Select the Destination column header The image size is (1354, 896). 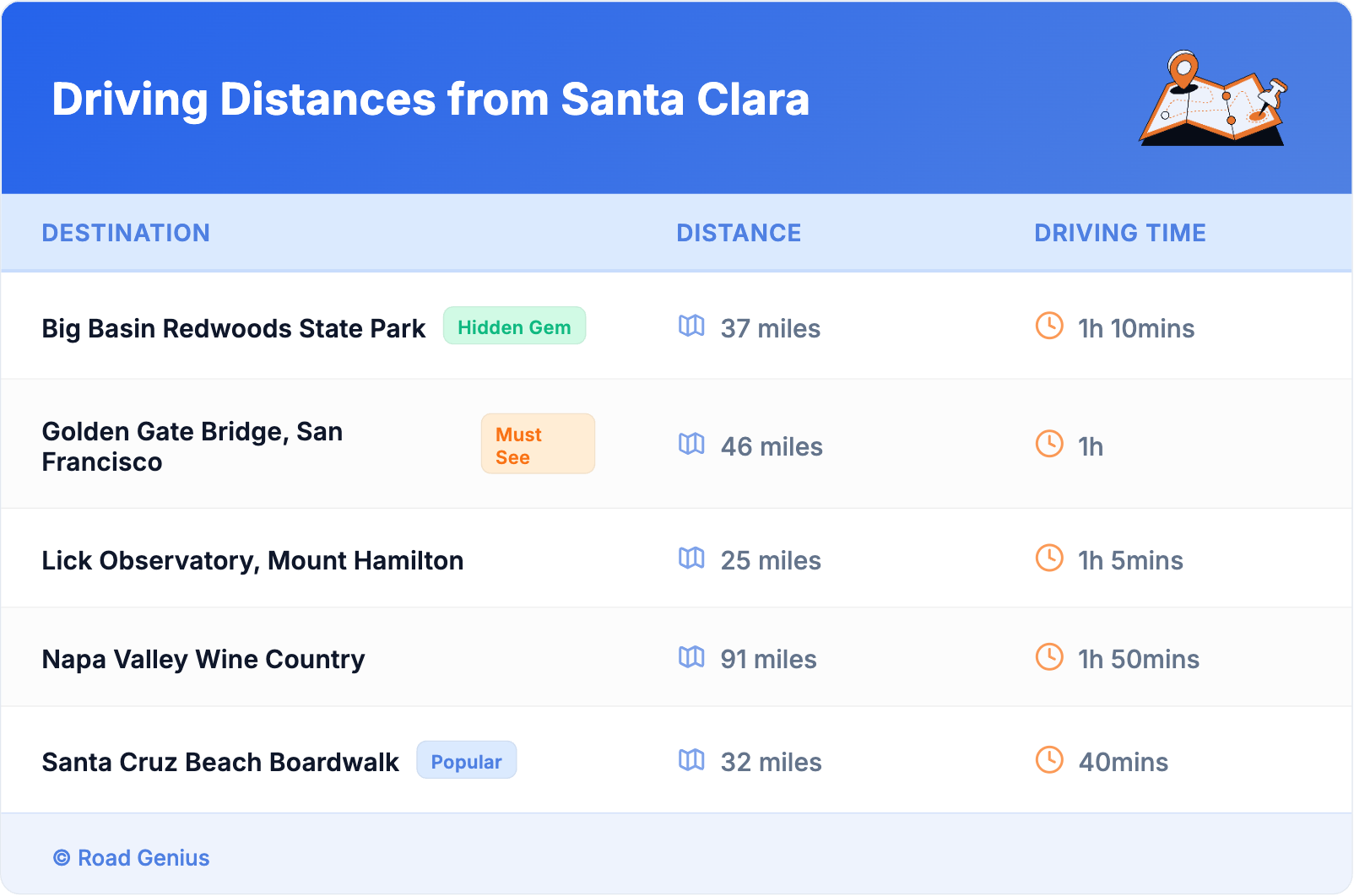(x=126, y=233)
